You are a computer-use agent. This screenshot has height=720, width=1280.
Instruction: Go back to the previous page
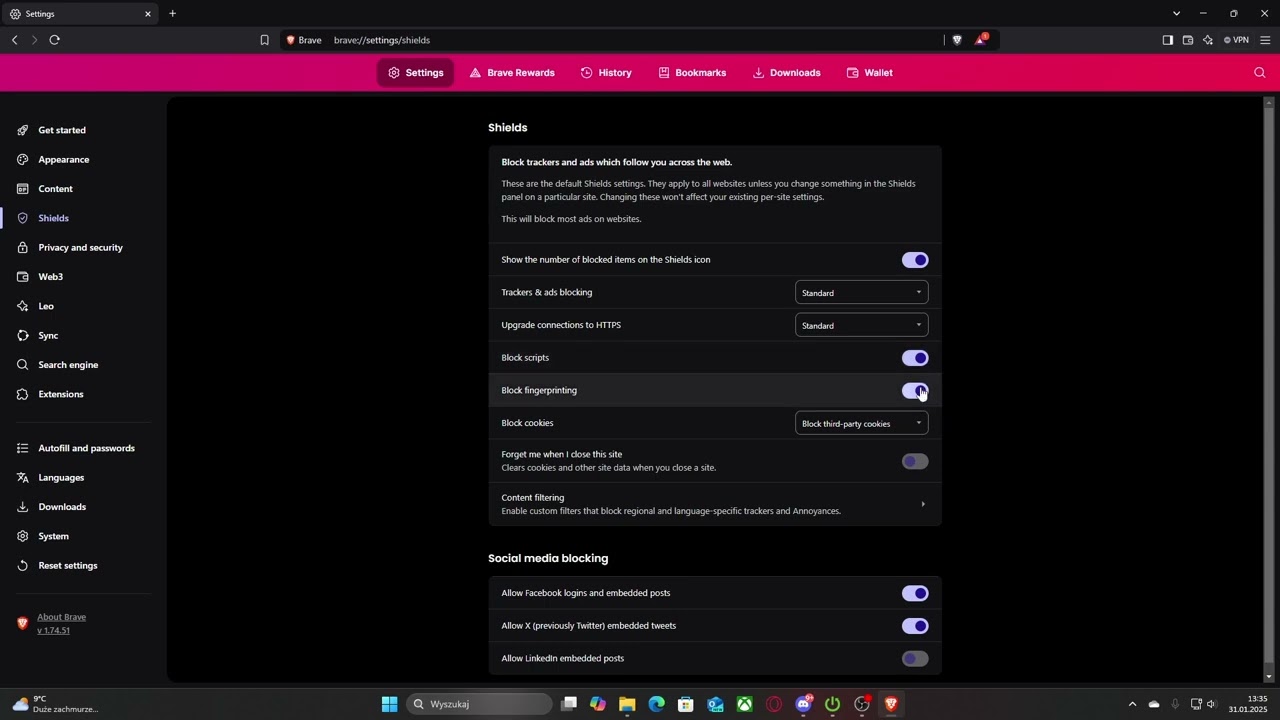(x=14, y=40)
